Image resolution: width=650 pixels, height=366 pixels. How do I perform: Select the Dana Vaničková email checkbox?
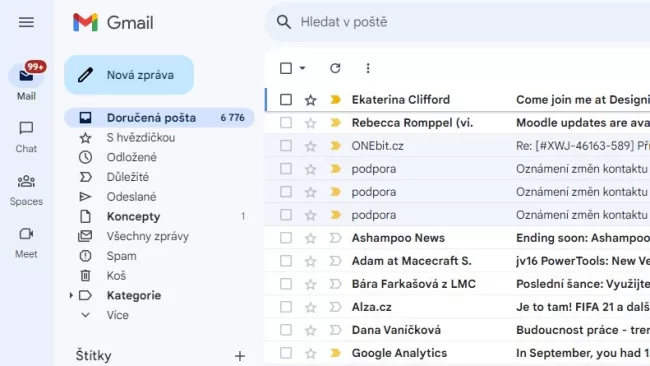pos(286,330)
